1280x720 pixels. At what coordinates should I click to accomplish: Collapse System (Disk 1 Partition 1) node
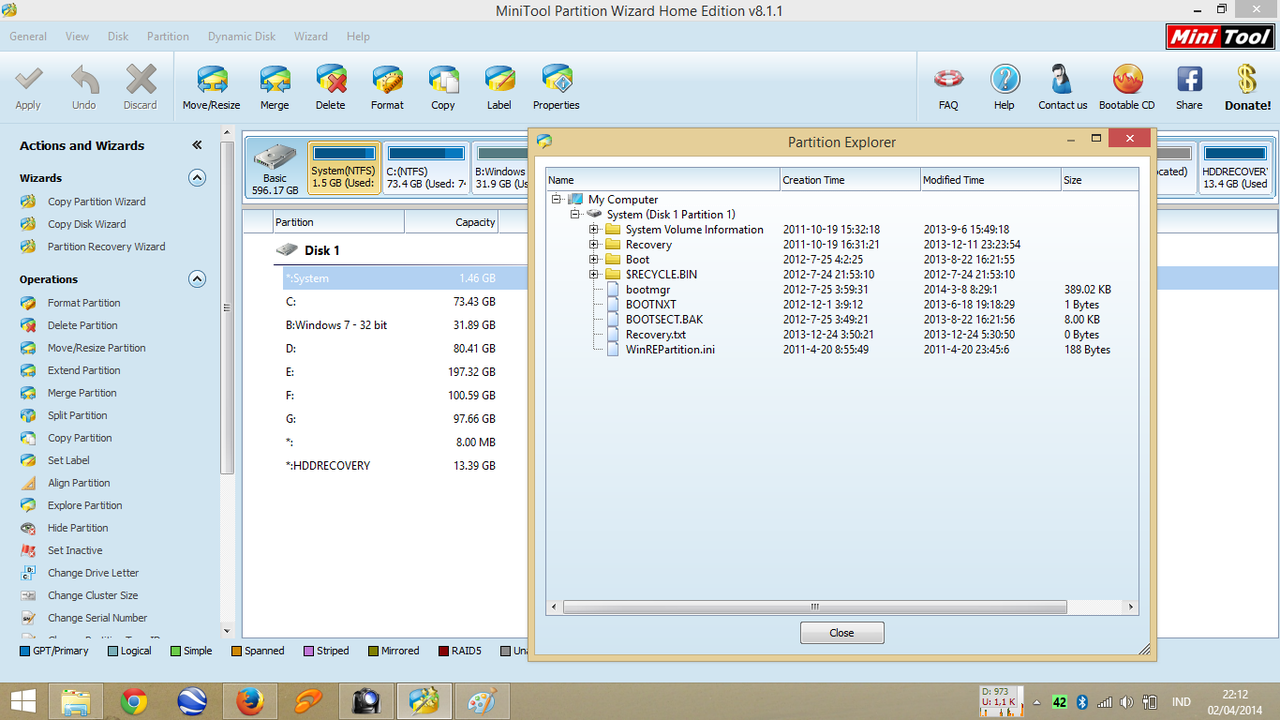[575, 214]
